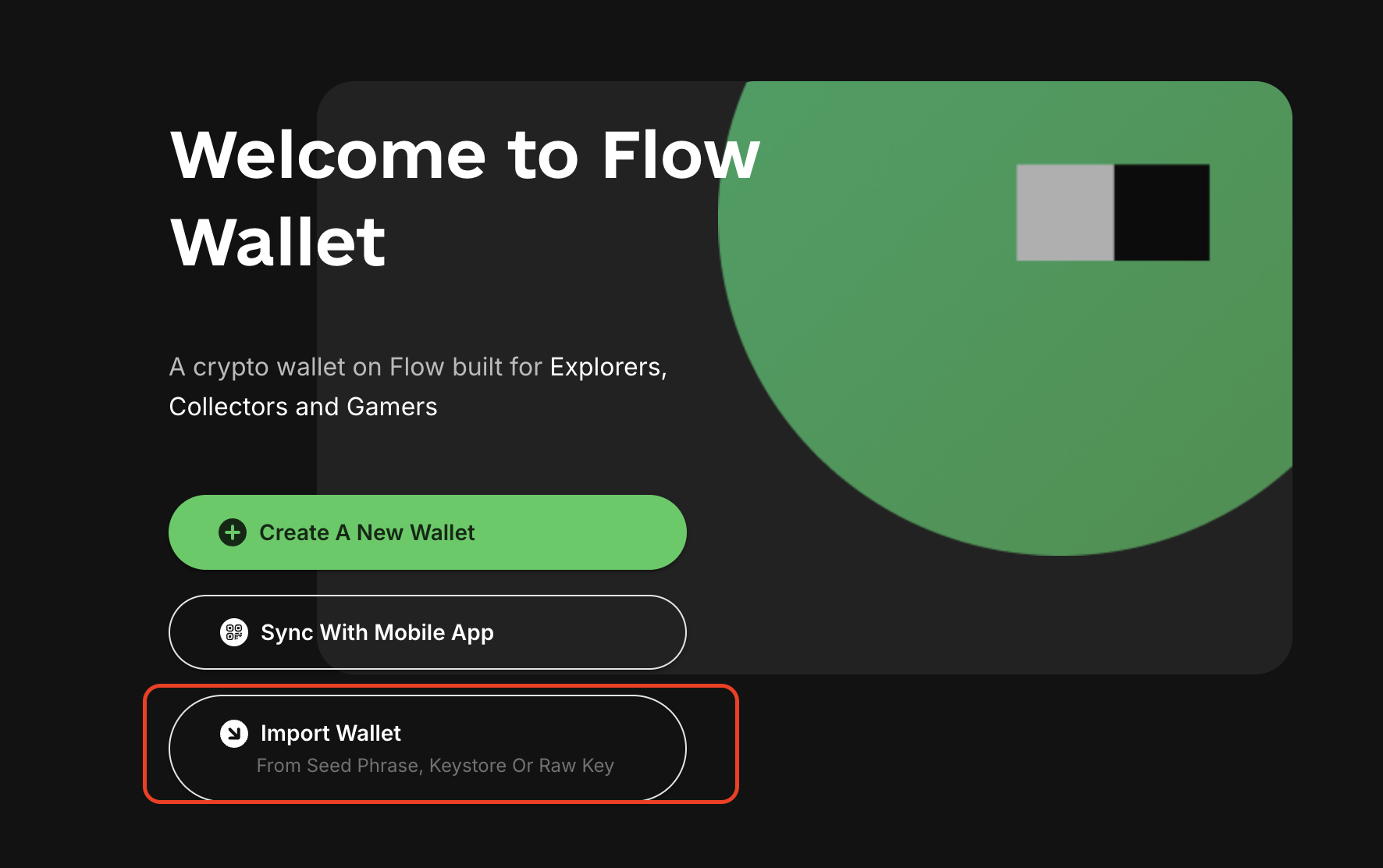Click the word "New" in the green button
This screenshot has width=1383, height=868.
(x=380, y=532)
